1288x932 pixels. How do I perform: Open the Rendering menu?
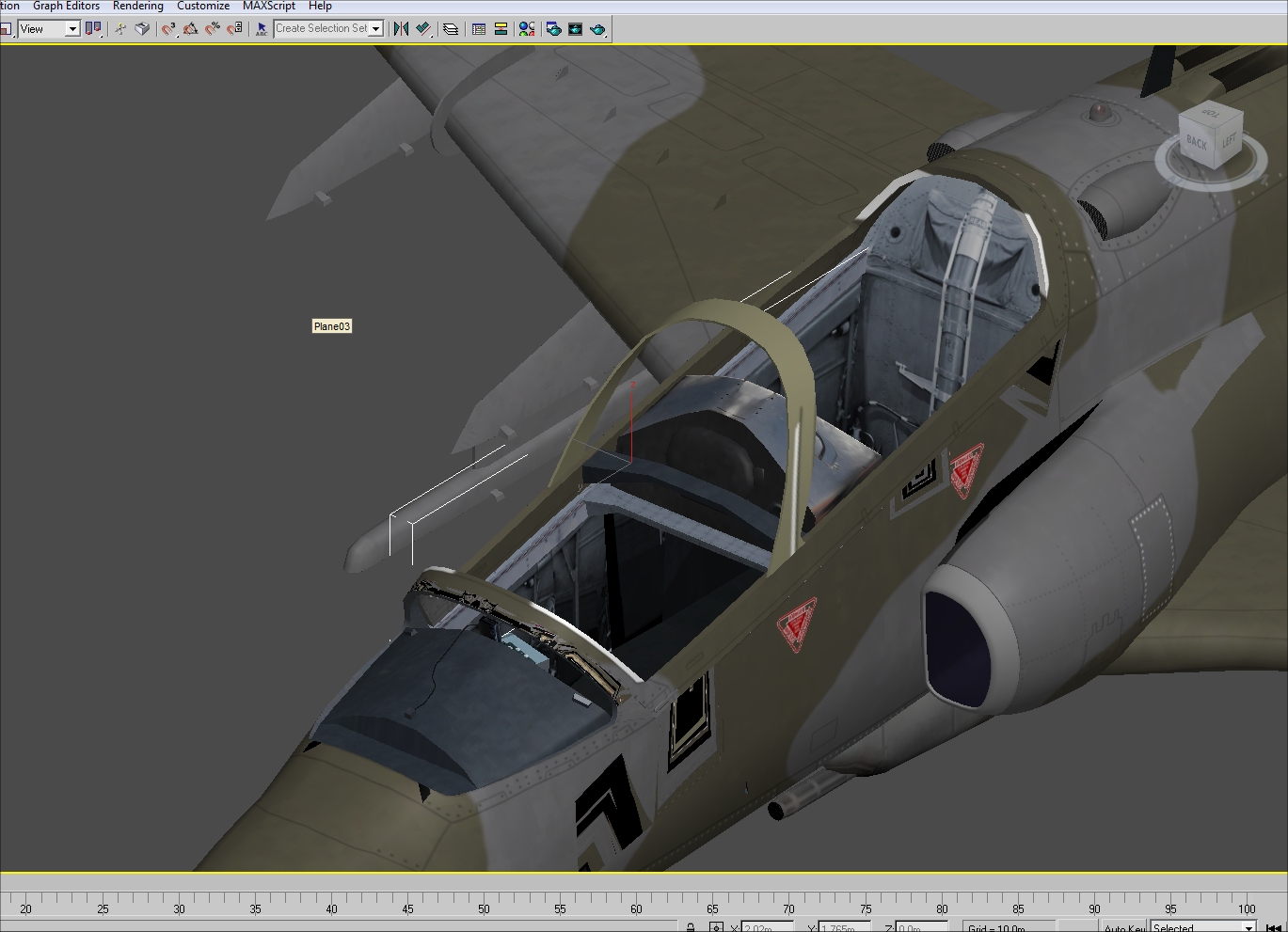point(138,6)
